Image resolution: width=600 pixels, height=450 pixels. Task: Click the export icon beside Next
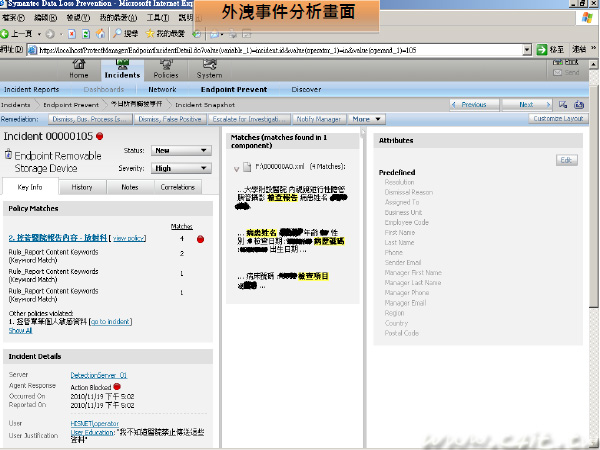click(563, 104)
